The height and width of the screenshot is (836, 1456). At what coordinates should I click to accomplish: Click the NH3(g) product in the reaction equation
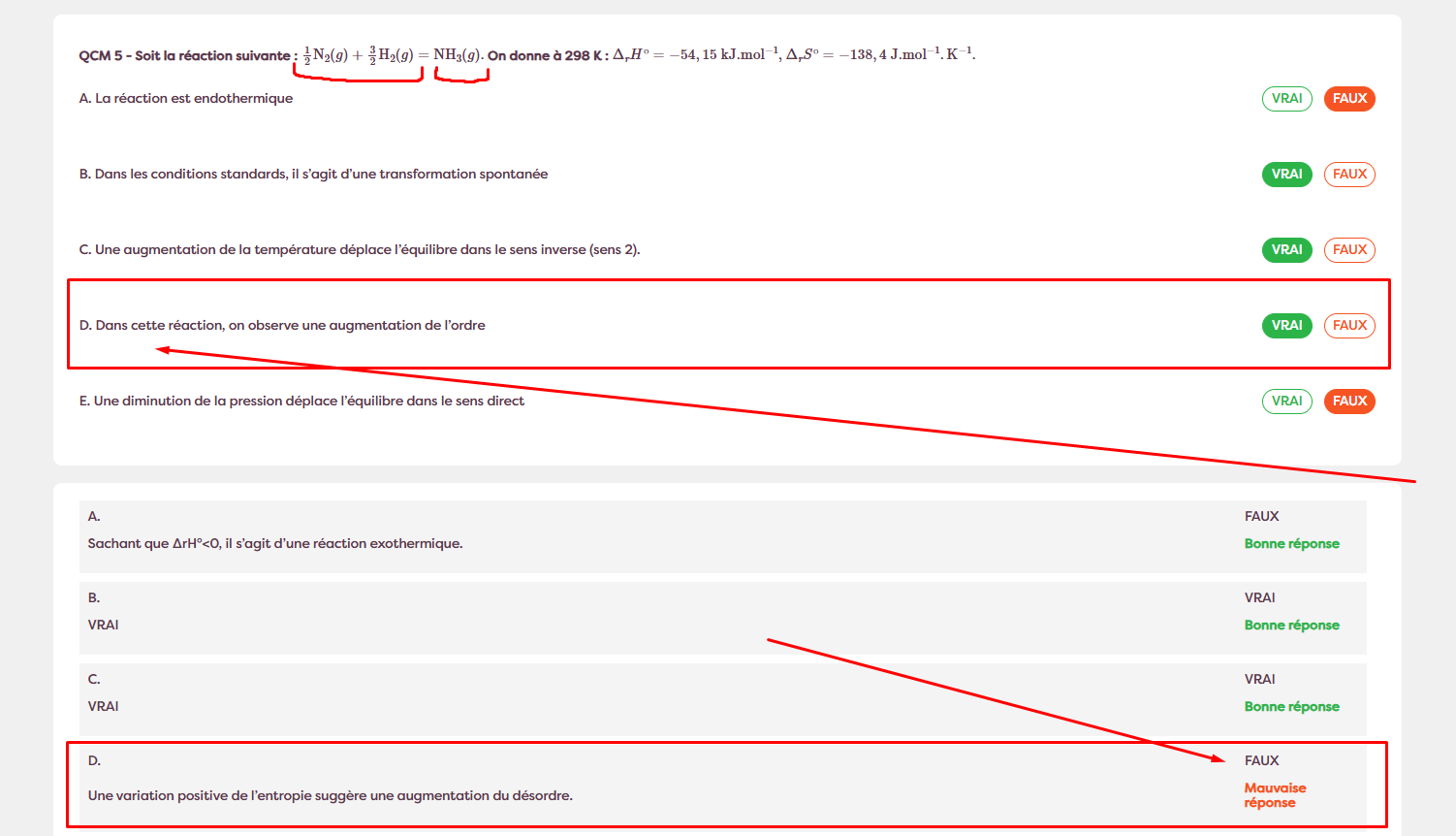coord(458,55)
